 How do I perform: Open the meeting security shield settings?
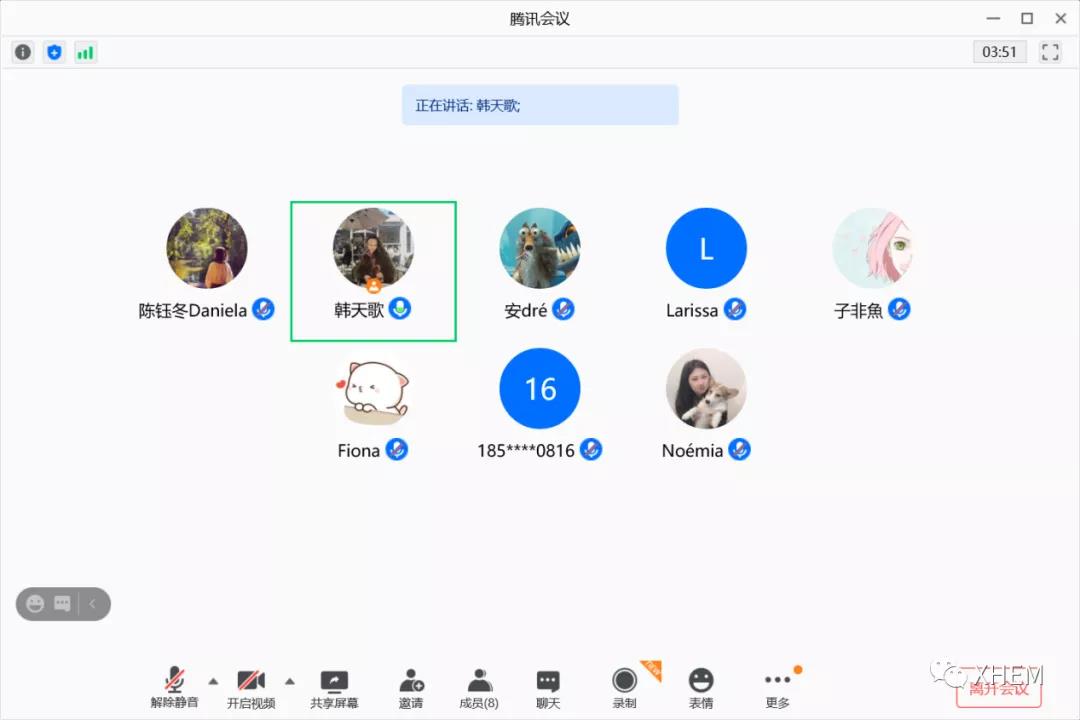54,52
